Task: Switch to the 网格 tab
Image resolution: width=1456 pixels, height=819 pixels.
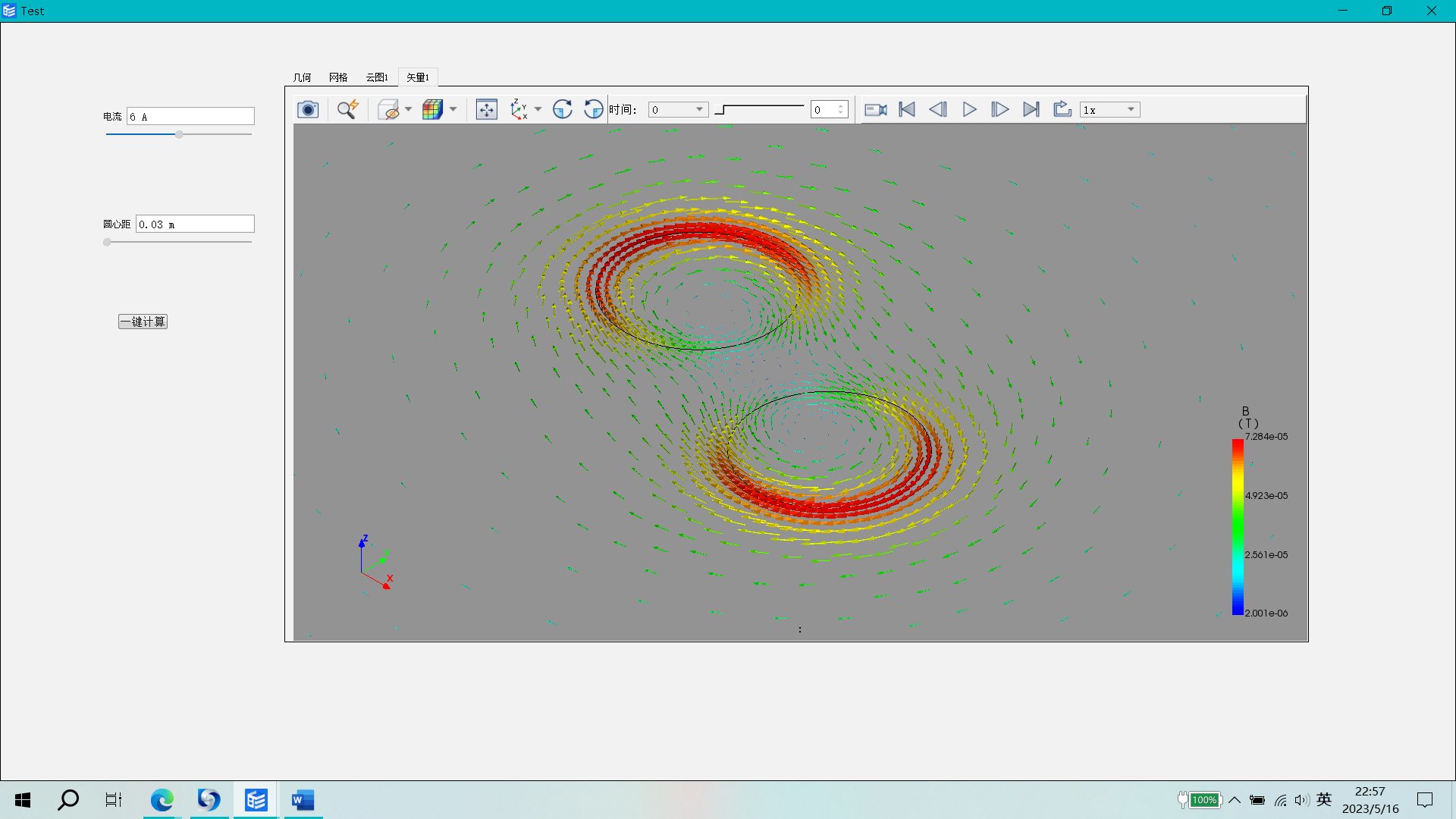Action: (x=338, y=77)
